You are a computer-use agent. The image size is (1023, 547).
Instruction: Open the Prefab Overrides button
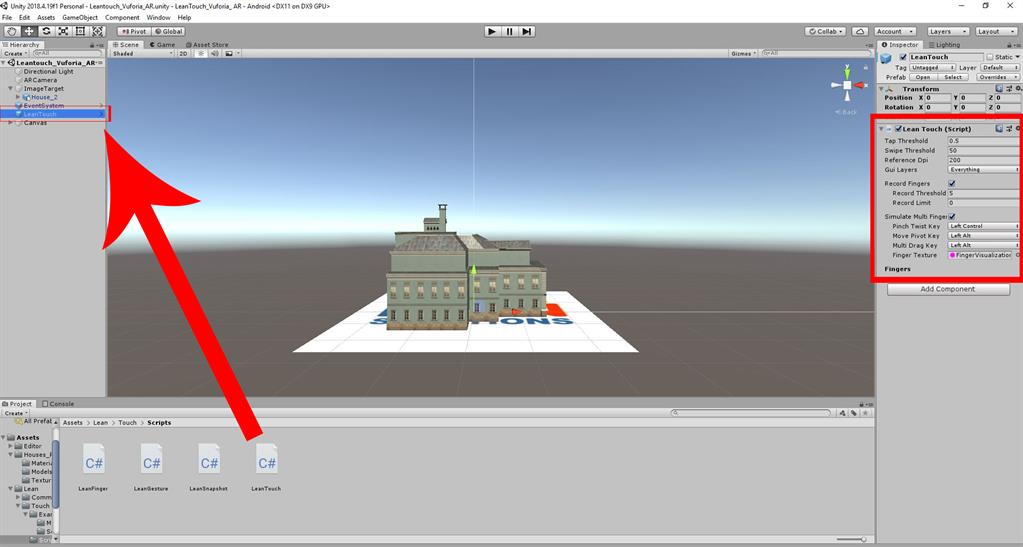(997, 77)
